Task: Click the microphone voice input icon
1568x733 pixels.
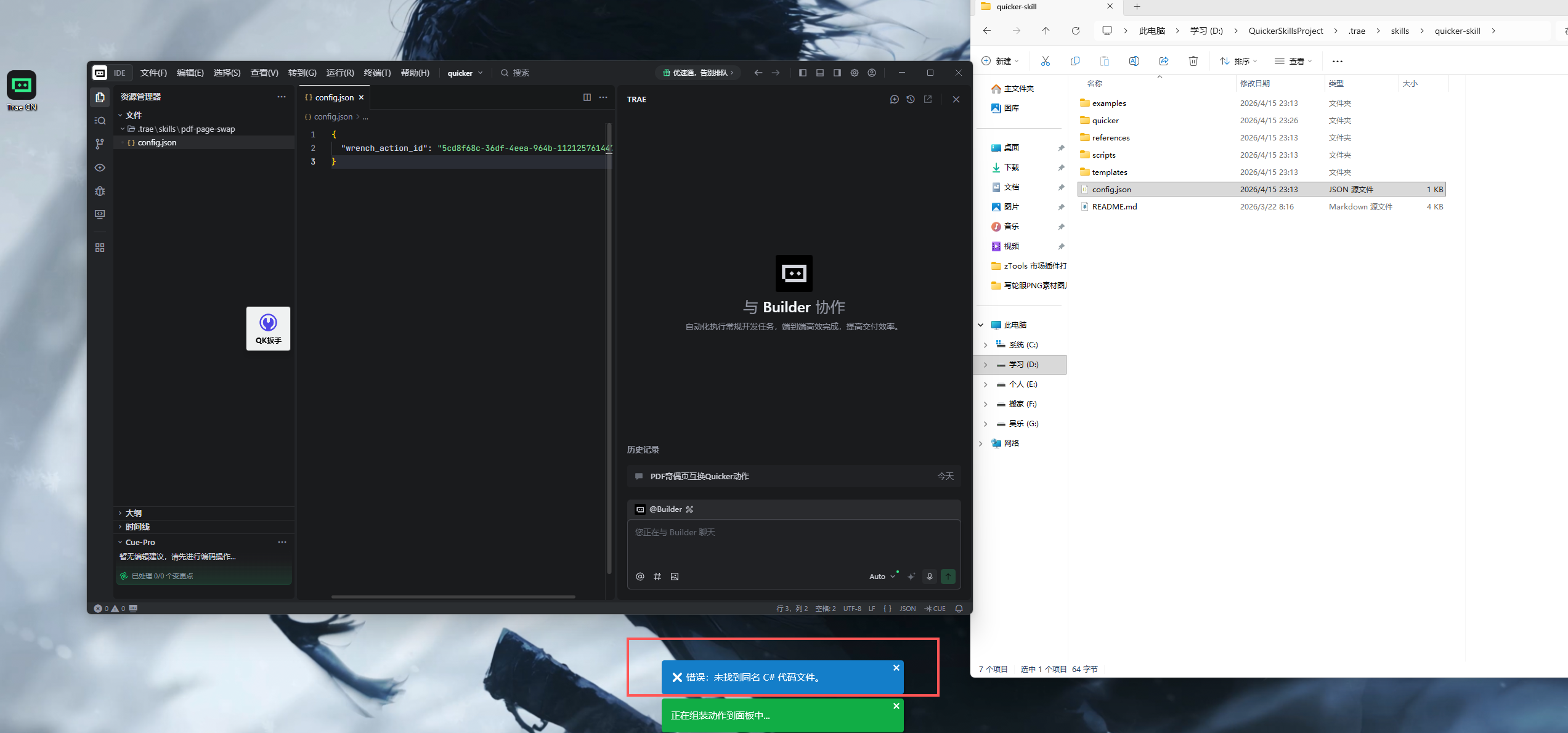Action: 930,577
